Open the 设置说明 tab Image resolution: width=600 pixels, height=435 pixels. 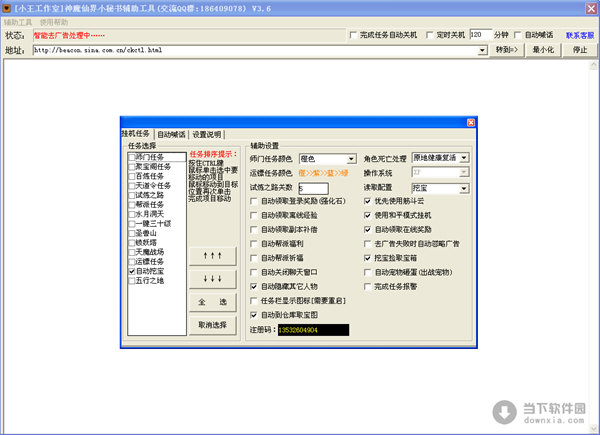207,134
